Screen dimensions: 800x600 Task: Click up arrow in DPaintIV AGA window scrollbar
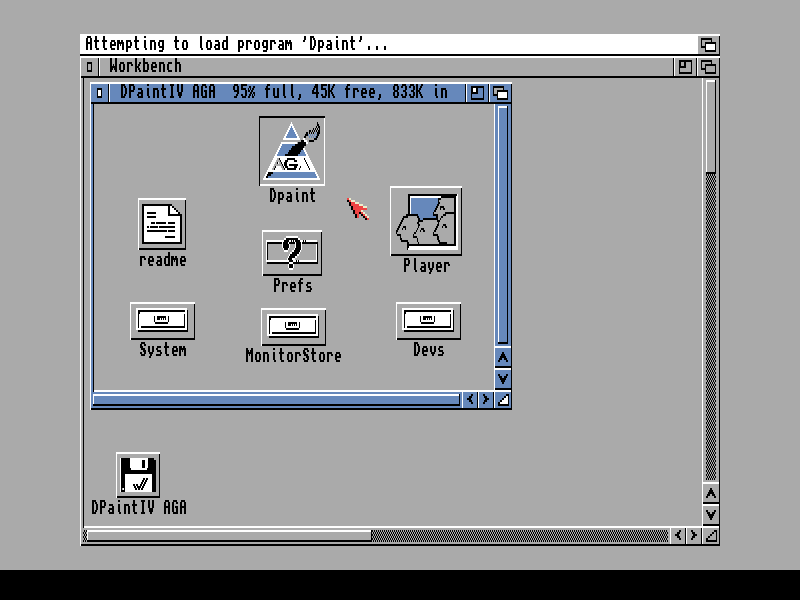pyautogui.click(x=503, y=358)
